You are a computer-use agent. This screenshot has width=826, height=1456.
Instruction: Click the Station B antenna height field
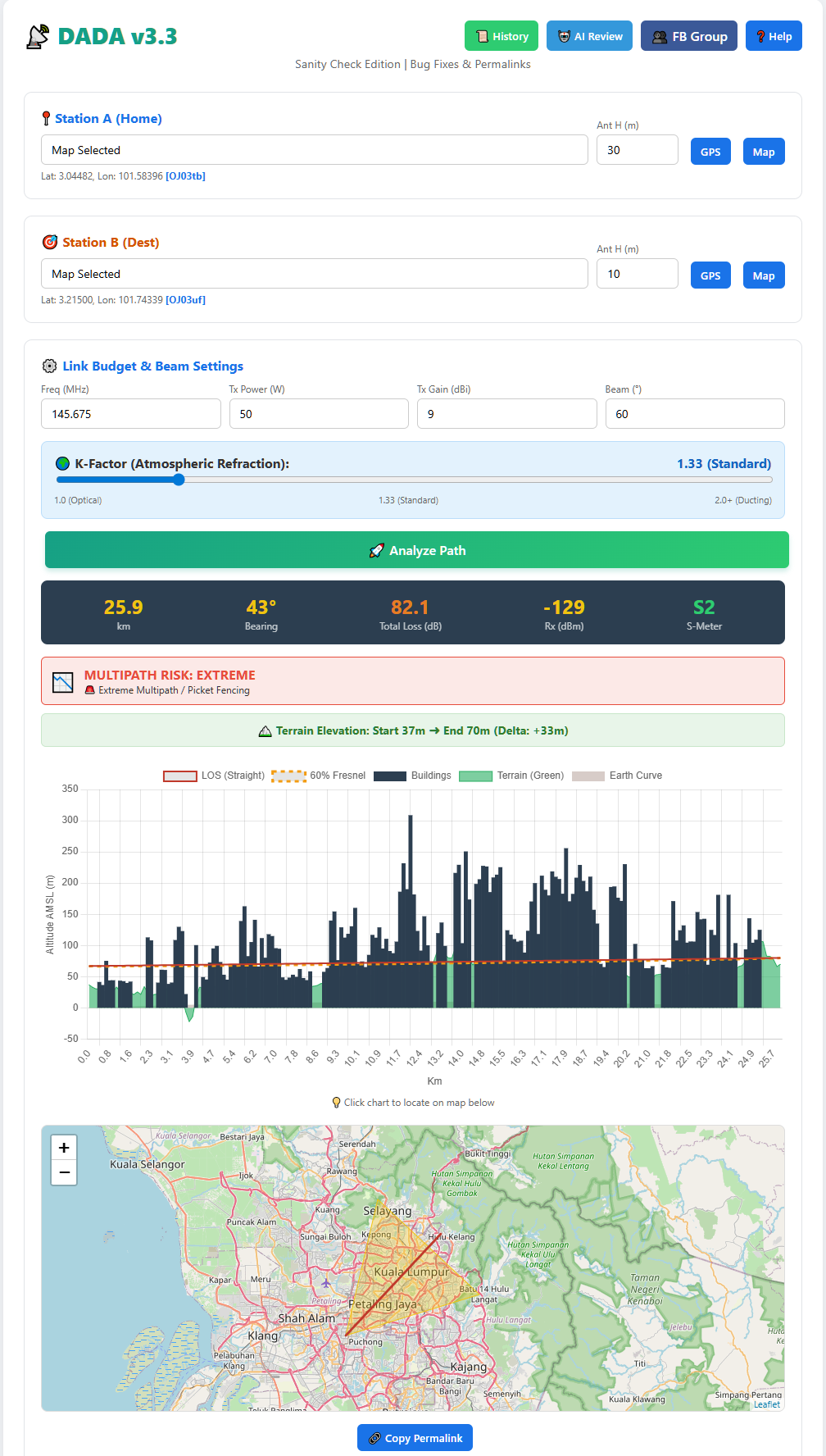tap(637, 274)
